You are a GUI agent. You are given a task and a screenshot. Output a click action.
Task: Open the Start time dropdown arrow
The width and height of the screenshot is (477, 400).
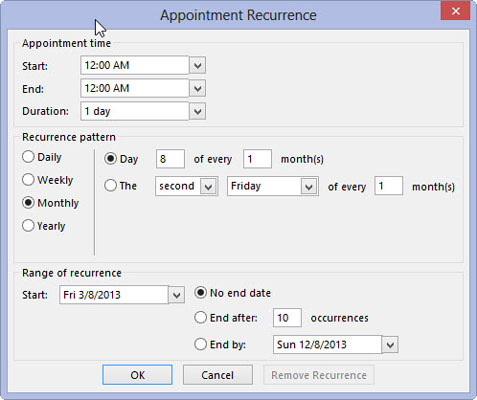pyautogui.click(x=197, y=65)
